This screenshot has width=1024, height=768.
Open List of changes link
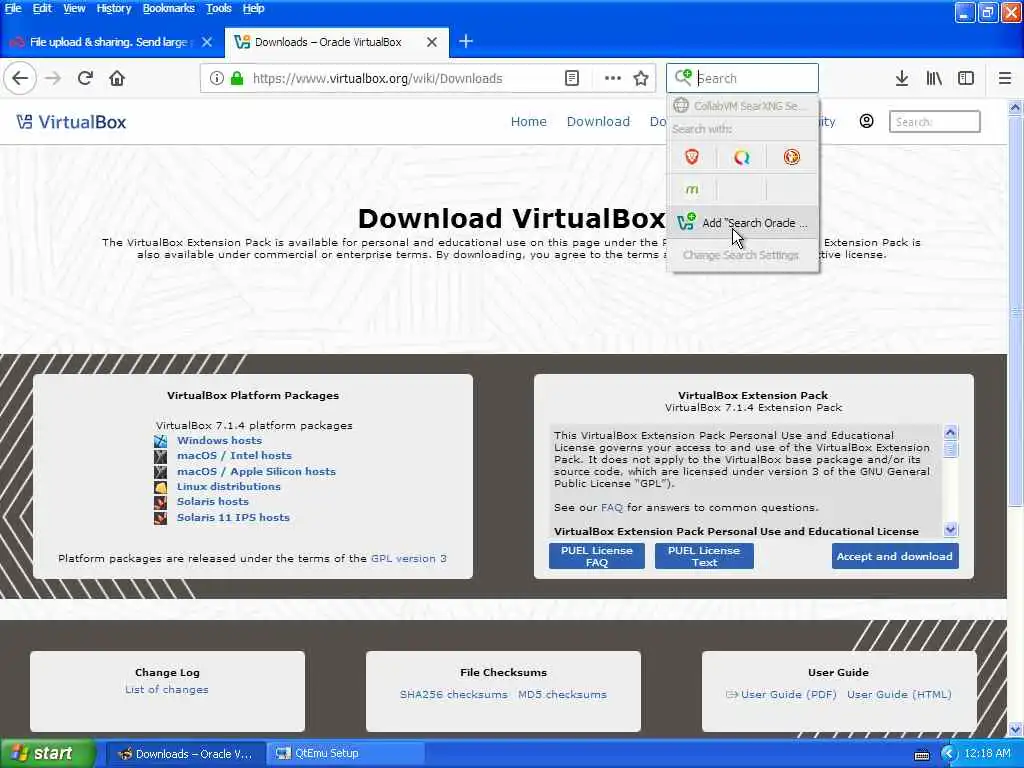pos(167,690)
